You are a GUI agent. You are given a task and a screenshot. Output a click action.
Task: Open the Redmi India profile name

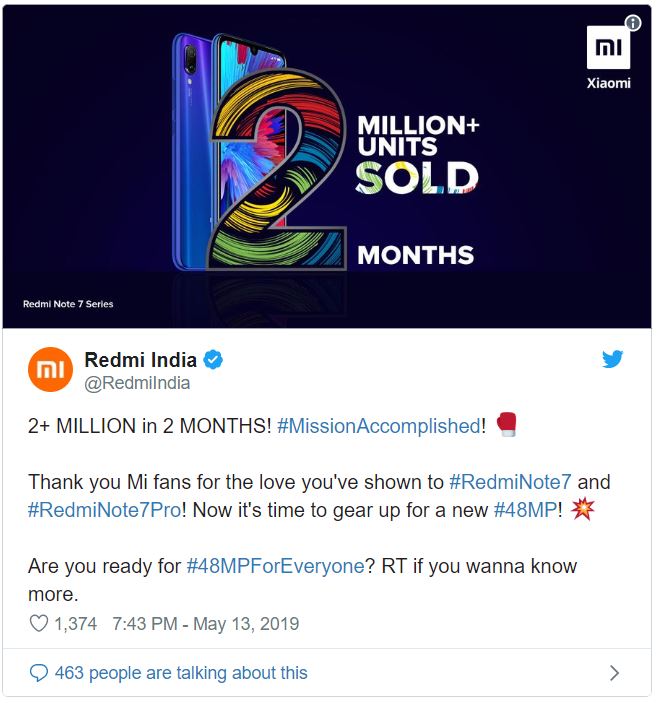click(x=140, y=360)
